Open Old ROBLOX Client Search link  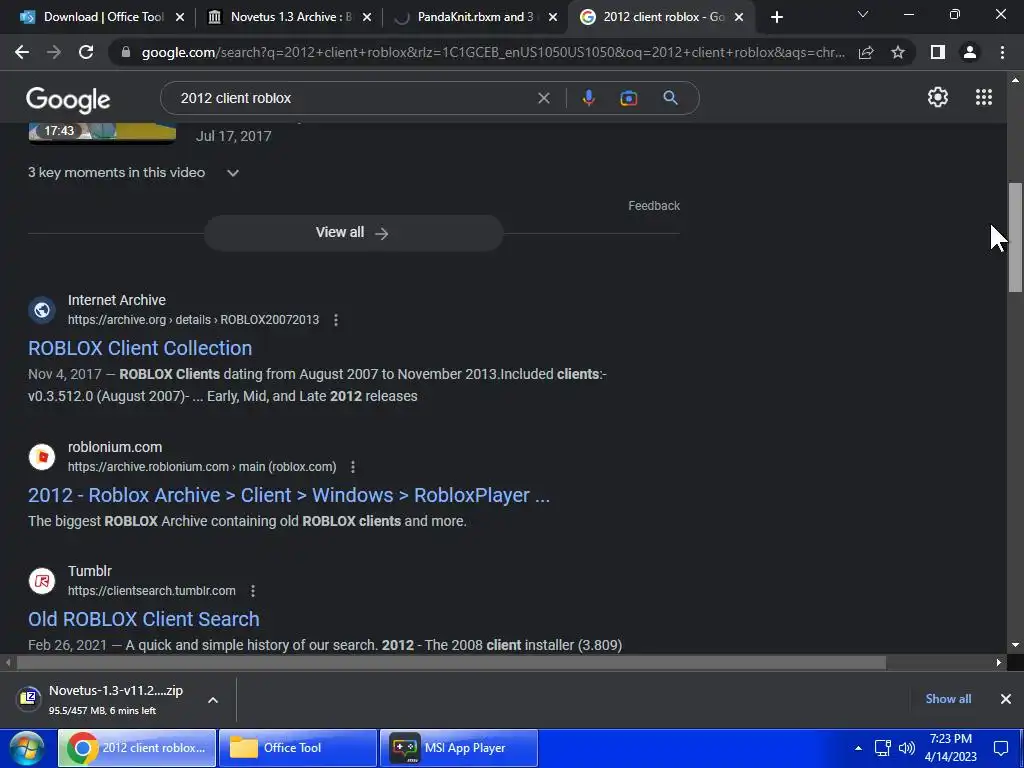(144, 619)
